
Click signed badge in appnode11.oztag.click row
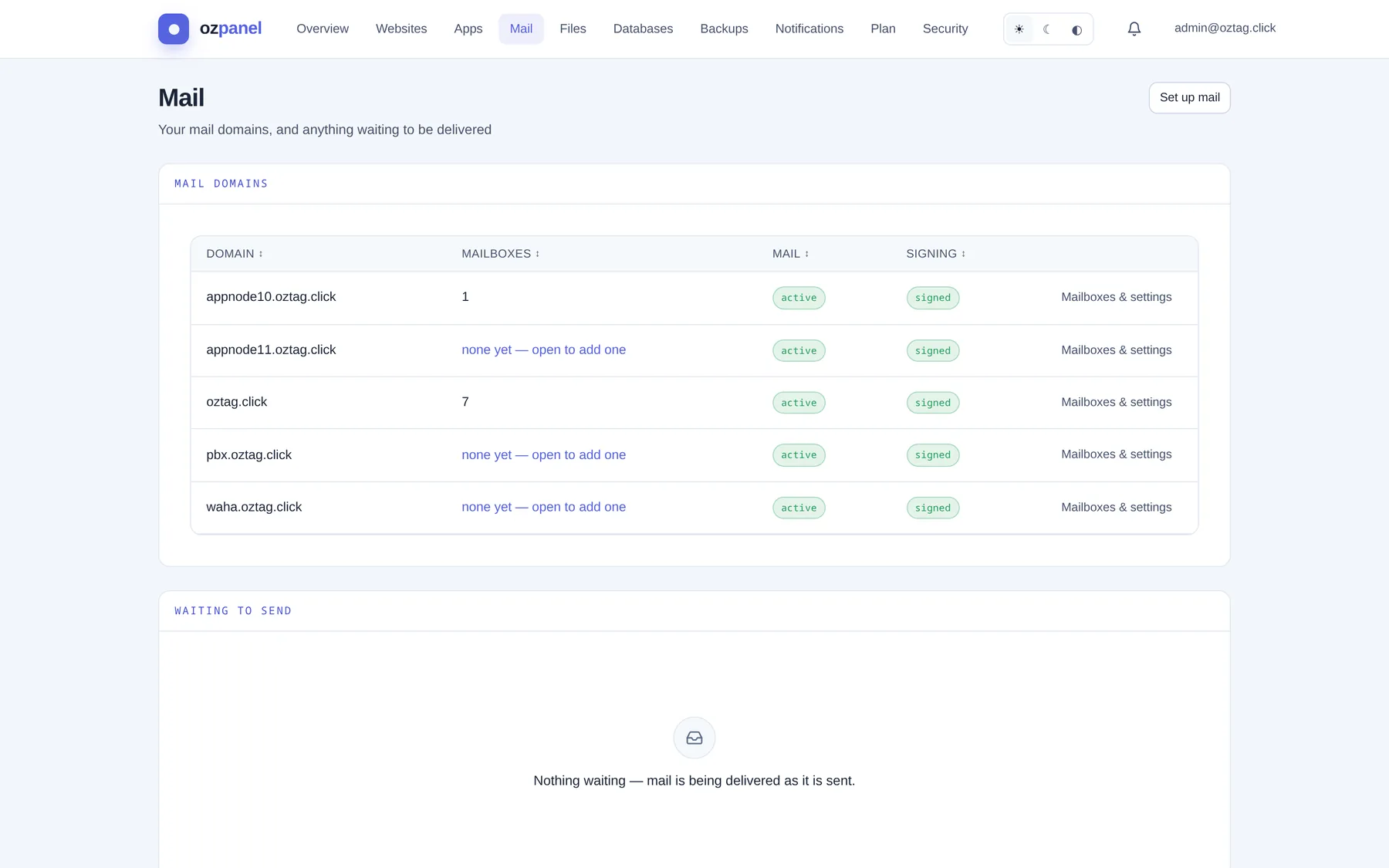point(933,350)
